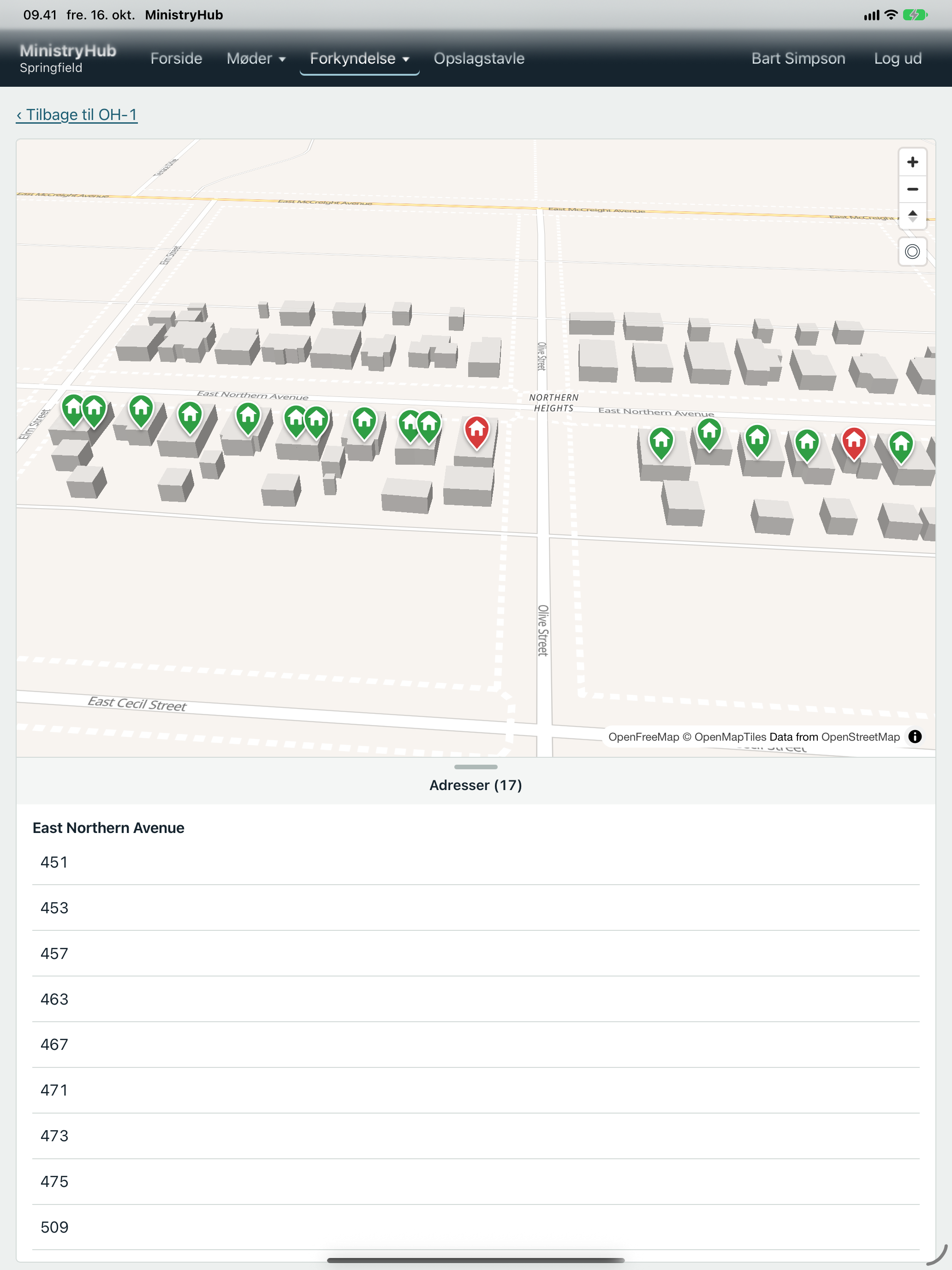Click Log ud
This screenshot has width=952, height=1270.
coord(898,59)
